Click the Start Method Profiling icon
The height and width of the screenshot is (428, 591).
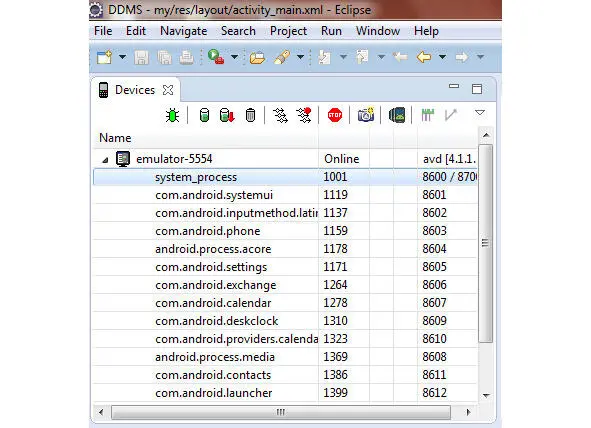click(304, 115)
